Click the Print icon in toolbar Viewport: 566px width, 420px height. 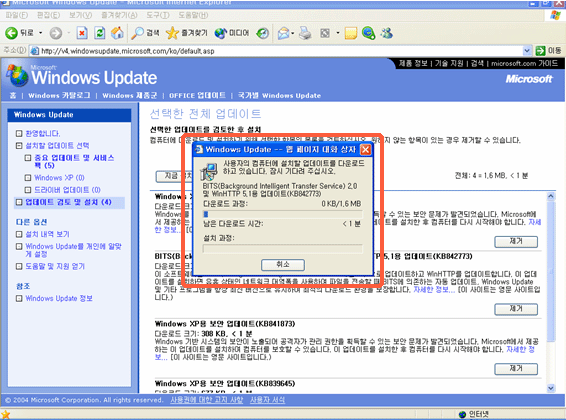pos(305,33)
